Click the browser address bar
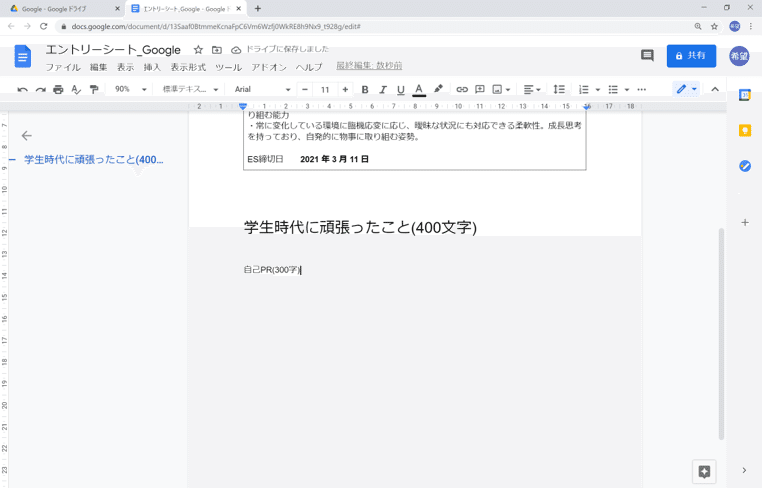762x488 pixels. (374, 27)
